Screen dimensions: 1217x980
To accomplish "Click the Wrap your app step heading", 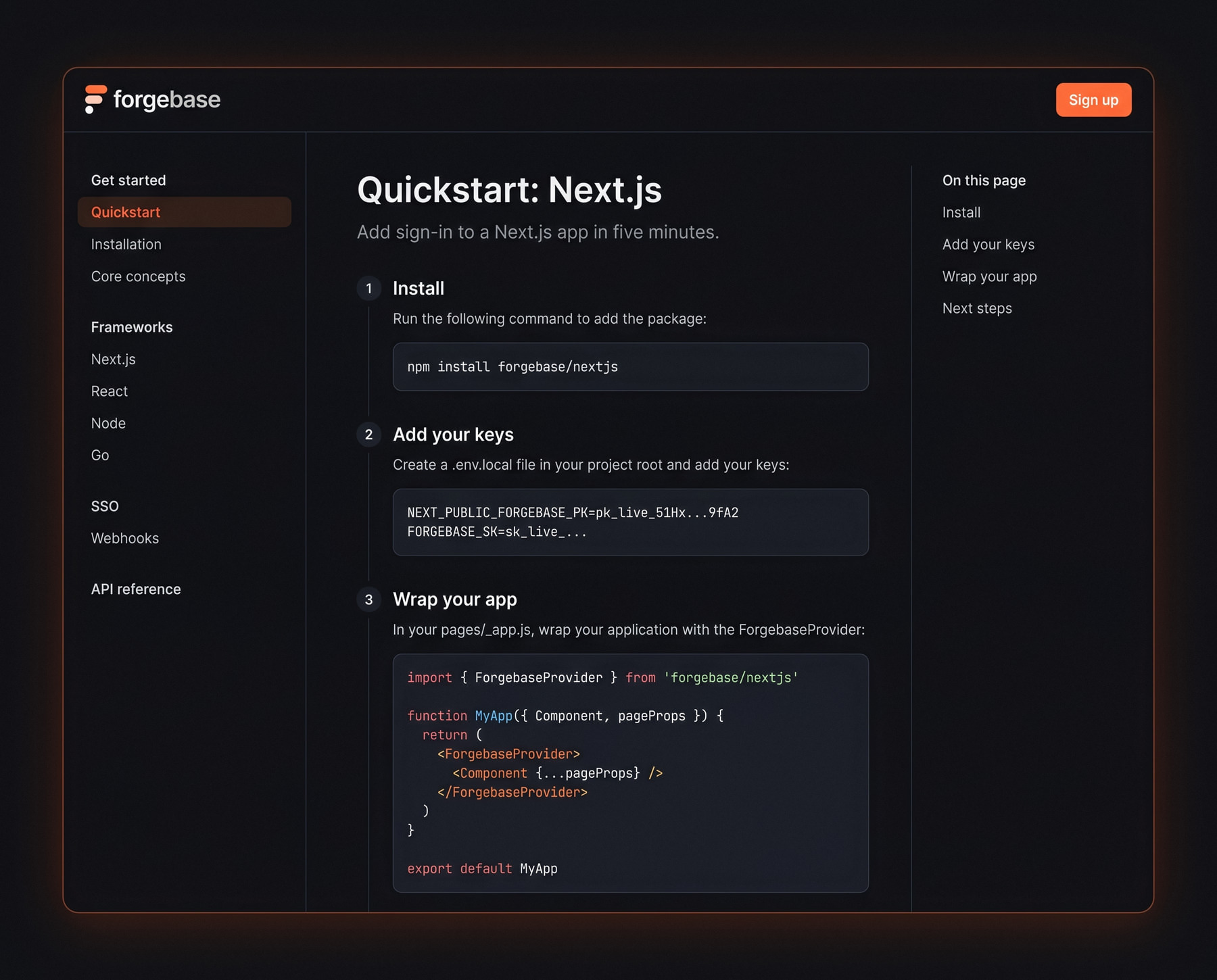I will coord(455,599).
